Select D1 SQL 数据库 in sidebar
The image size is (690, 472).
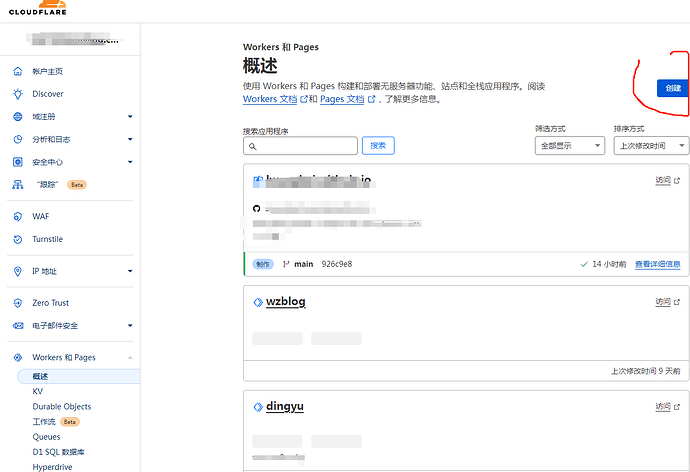58,452
